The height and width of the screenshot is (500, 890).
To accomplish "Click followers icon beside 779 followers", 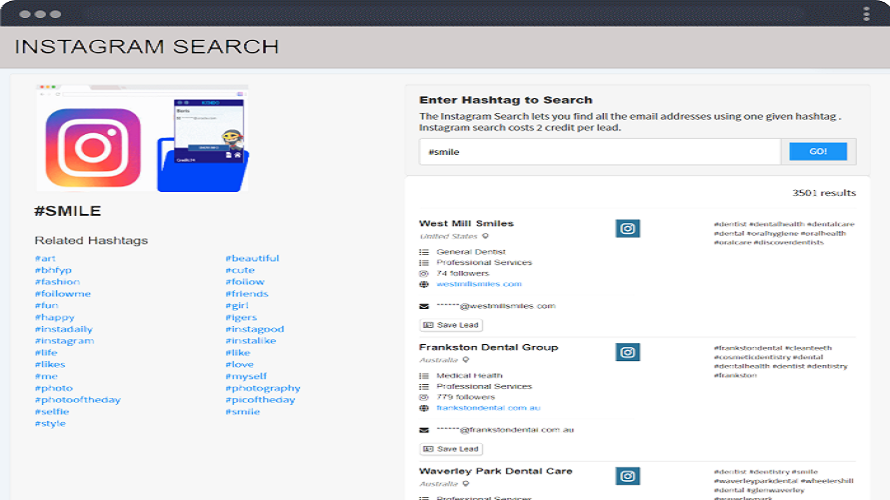I will tap(424, 397).
